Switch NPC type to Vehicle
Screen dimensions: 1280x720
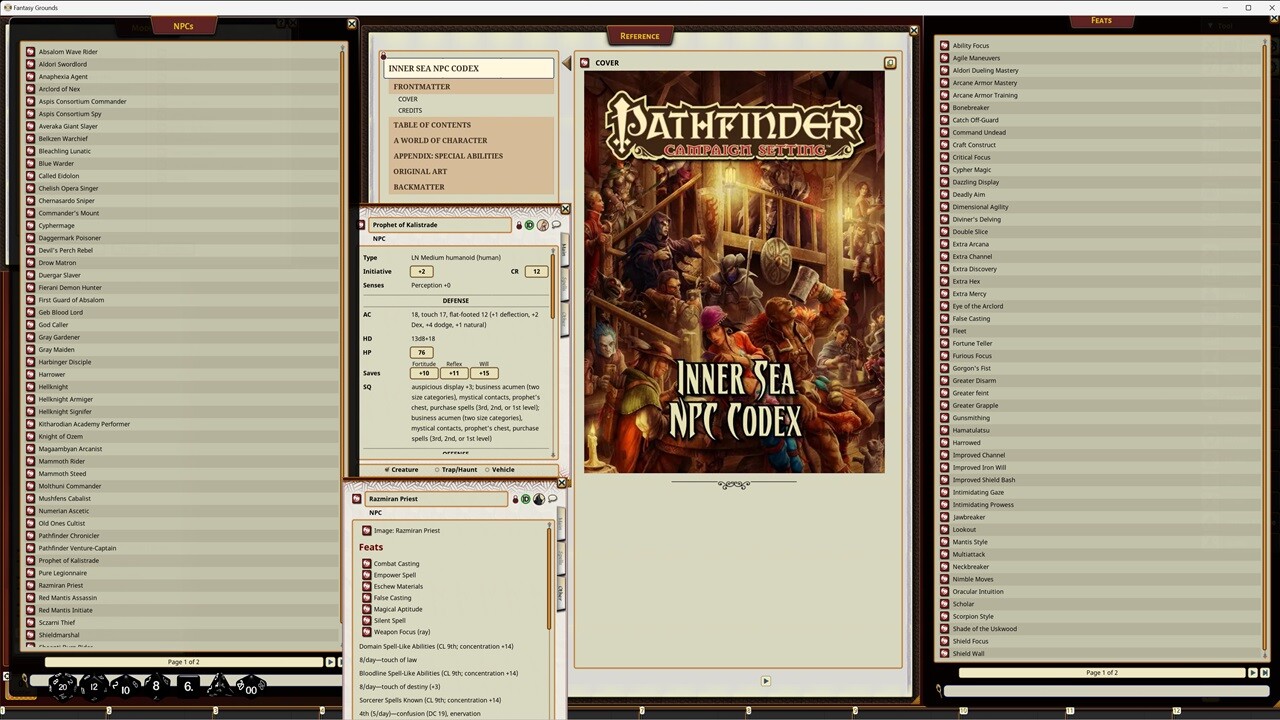487,470
